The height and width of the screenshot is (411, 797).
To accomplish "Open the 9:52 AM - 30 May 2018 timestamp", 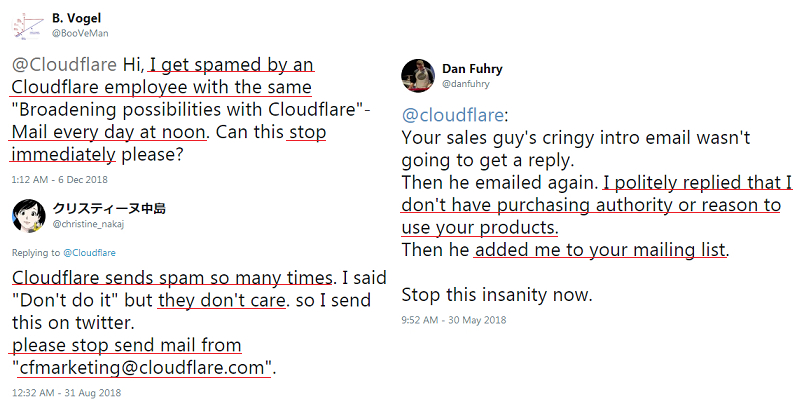I will coord(454,320).
